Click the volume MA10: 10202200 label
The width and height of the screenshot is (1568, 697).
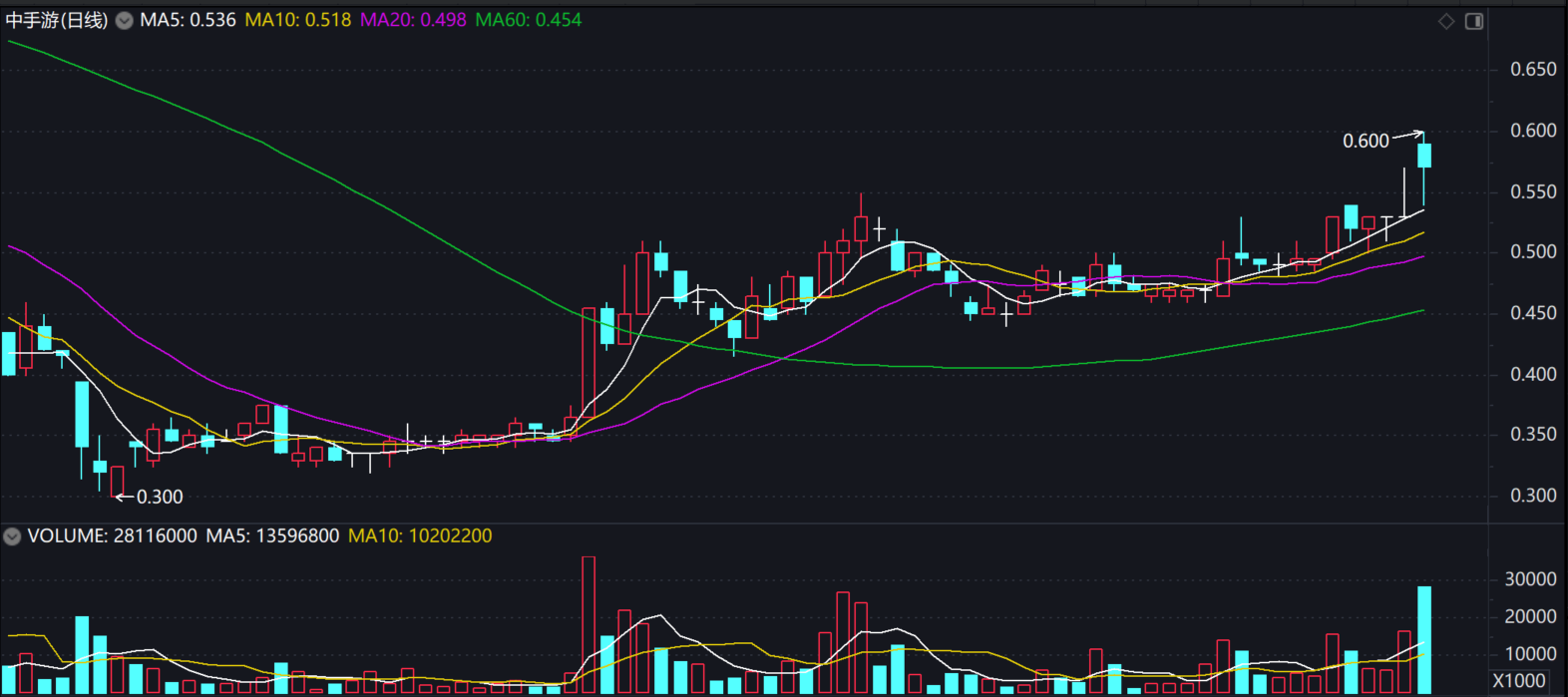[x=420, y=536]
